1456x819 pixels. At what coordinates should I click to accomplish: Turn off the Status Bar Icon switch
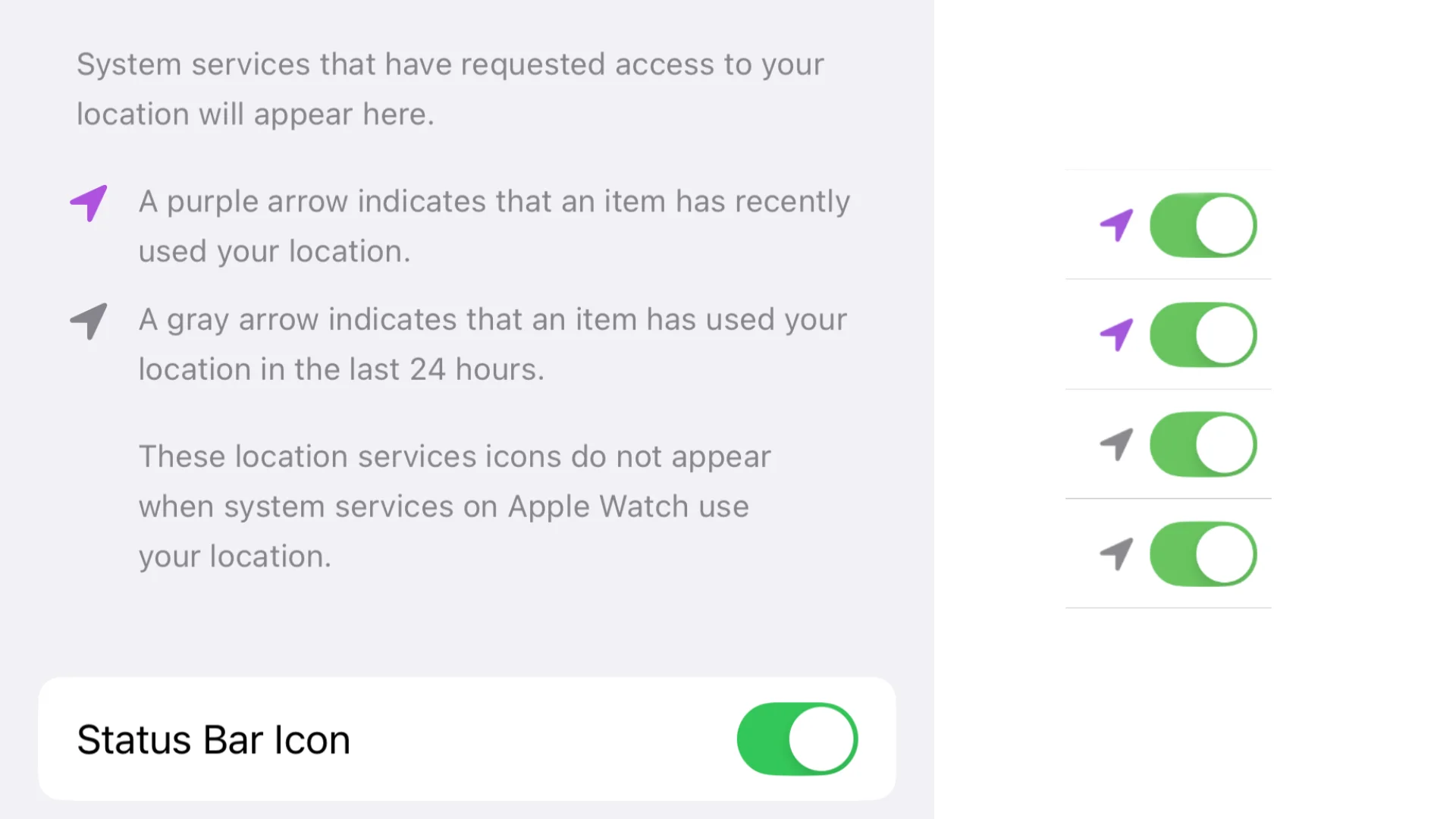point(797,739)
